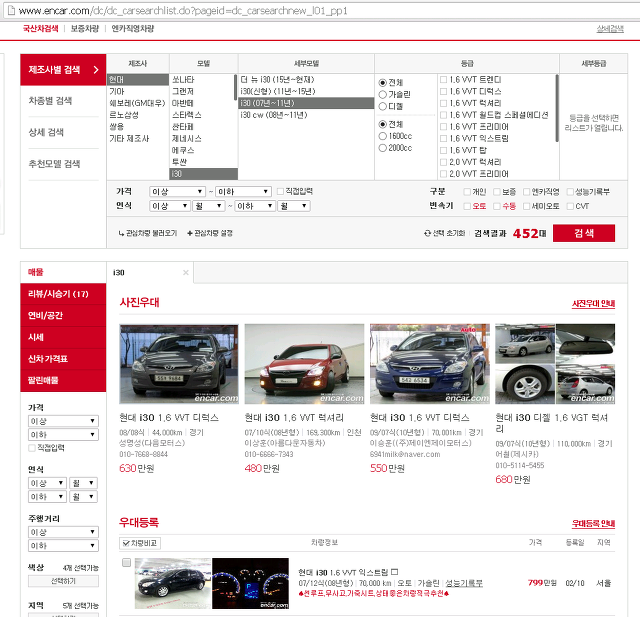Select 디젤 fuel radio button
This screenshot has height=617, width=640.
[382, 107]
